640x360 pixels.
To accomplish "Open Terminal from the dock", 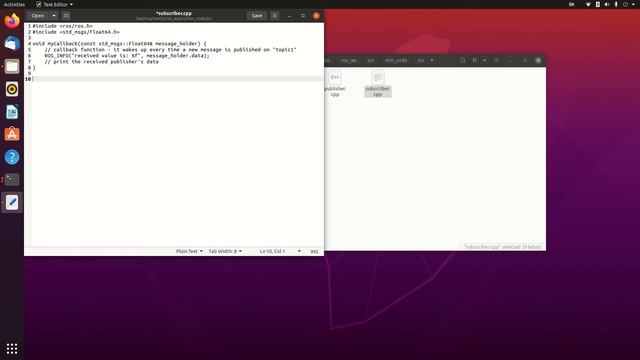I will pos(12,180).
